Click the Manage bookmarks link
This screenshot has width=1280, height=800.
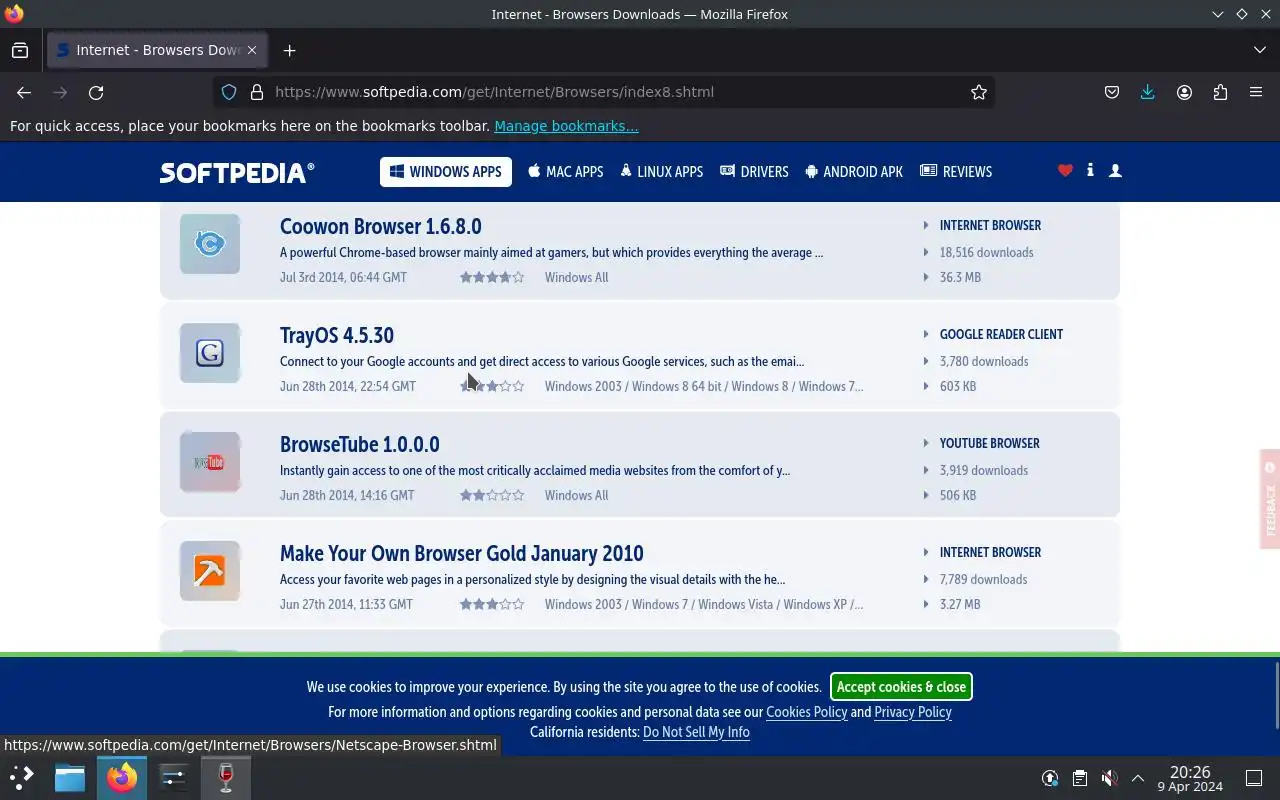click(566, 126)
